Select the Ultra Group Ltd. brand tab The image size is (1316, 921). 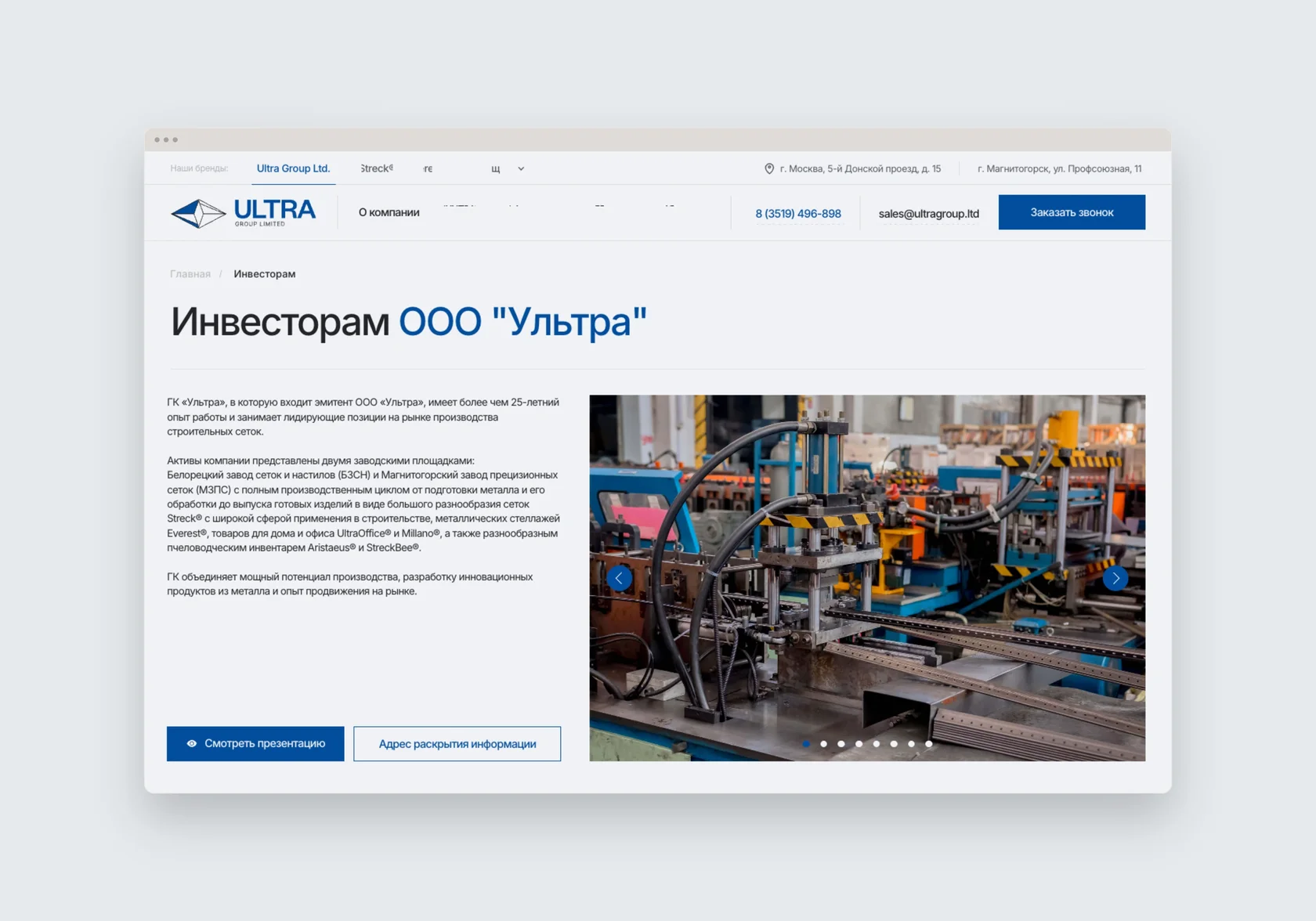pos(293,168)
